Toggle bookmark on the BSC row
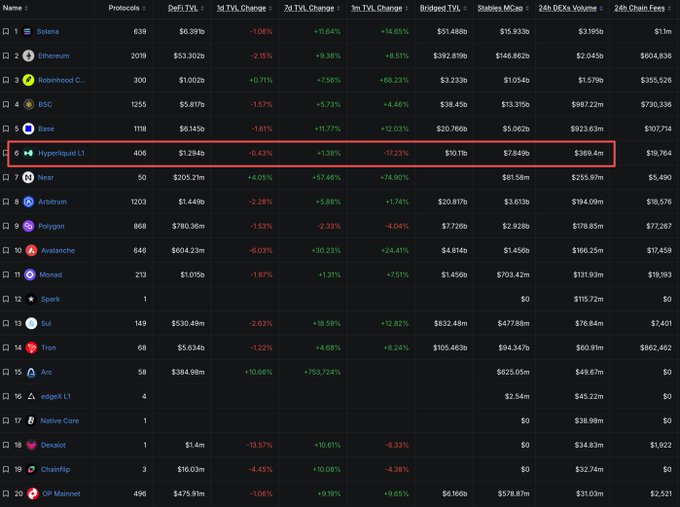Viewport: 680px width, 507px height. [6, 105]
